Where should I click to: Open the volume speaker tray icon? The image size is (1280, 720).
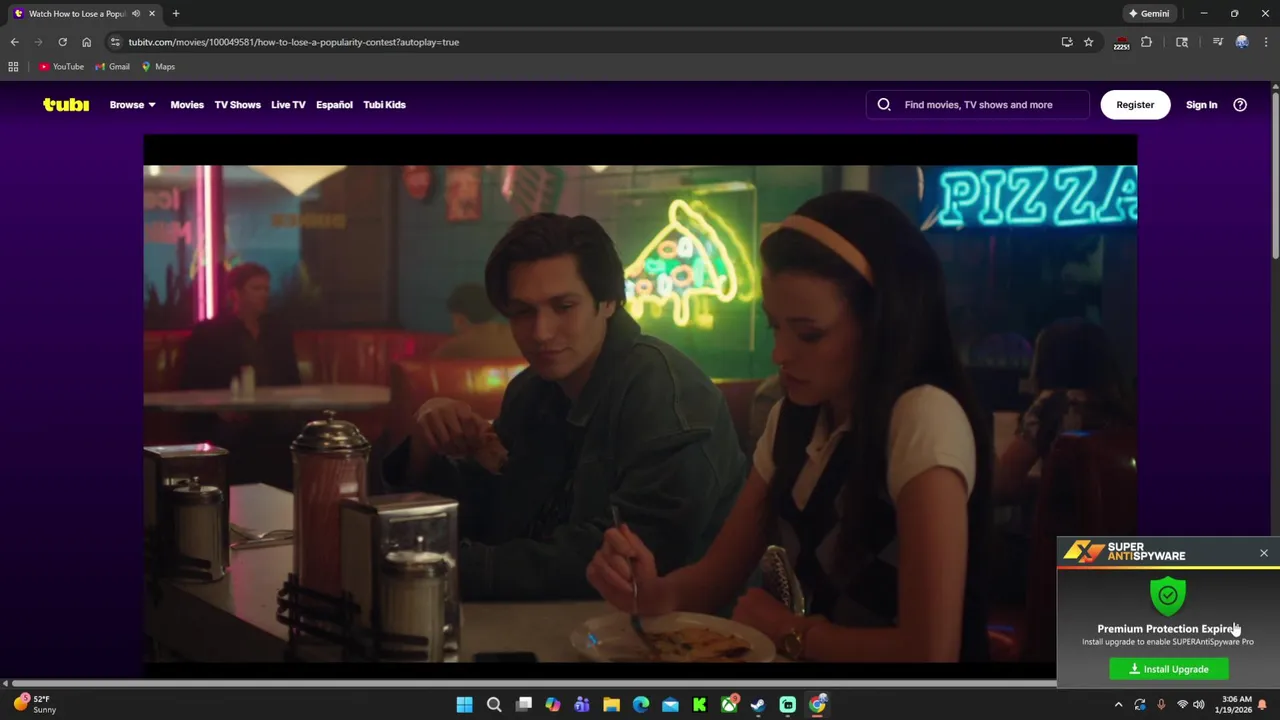(1199, 705)
